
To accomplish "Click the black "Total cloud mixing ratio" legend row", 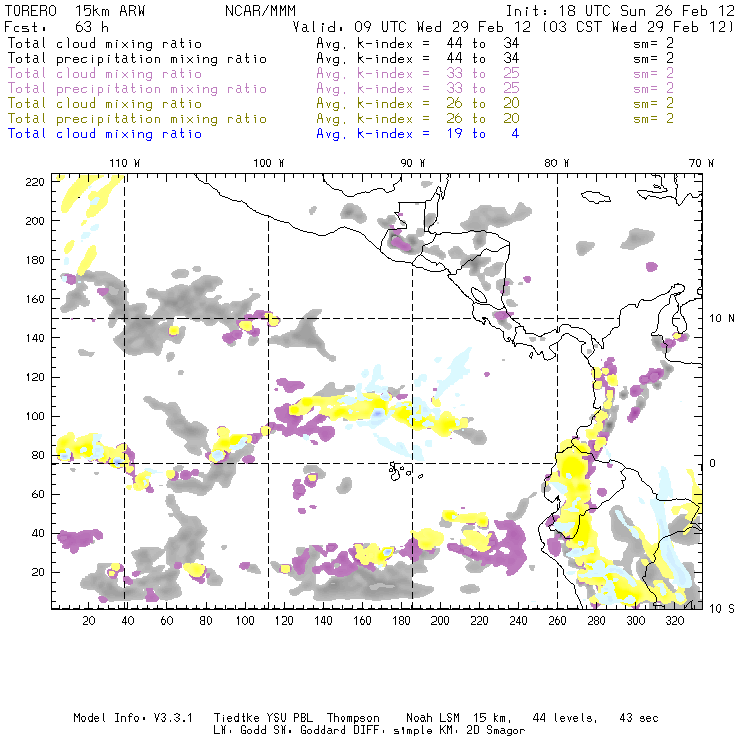I will click(x=340, y=43).
